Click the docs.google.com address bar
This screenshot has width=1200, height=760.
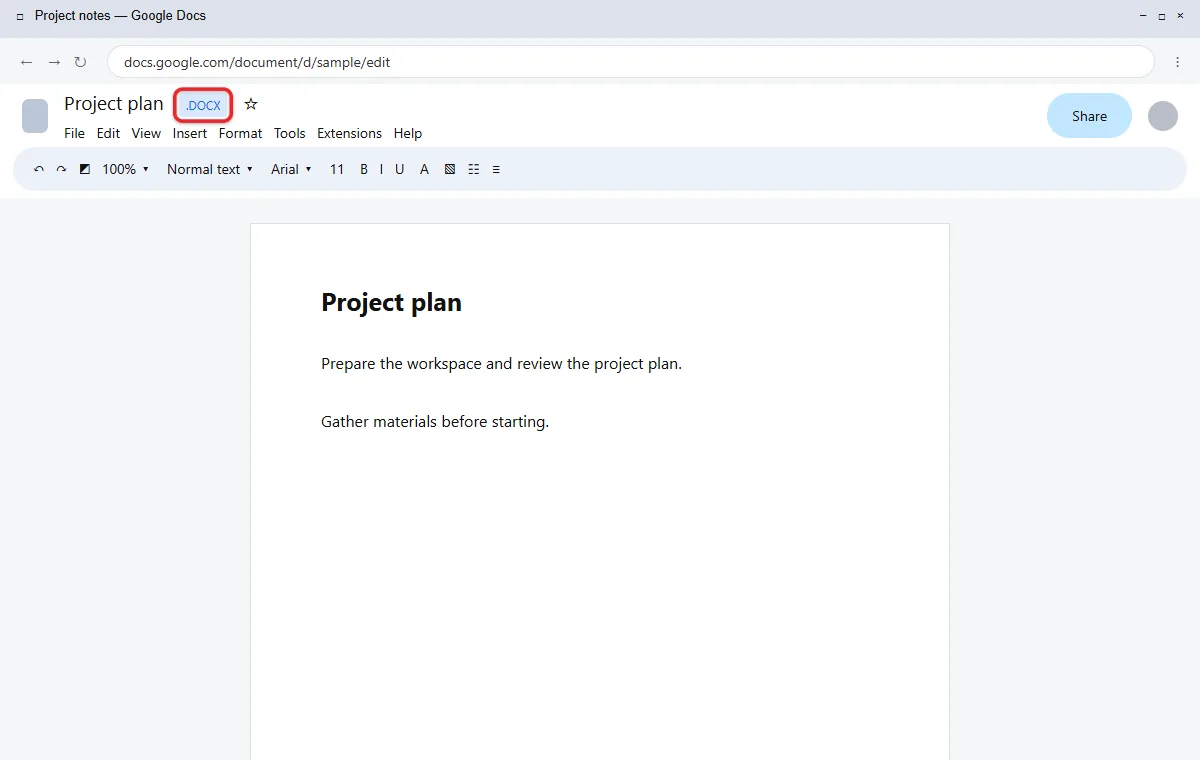[x=631, y=62]
